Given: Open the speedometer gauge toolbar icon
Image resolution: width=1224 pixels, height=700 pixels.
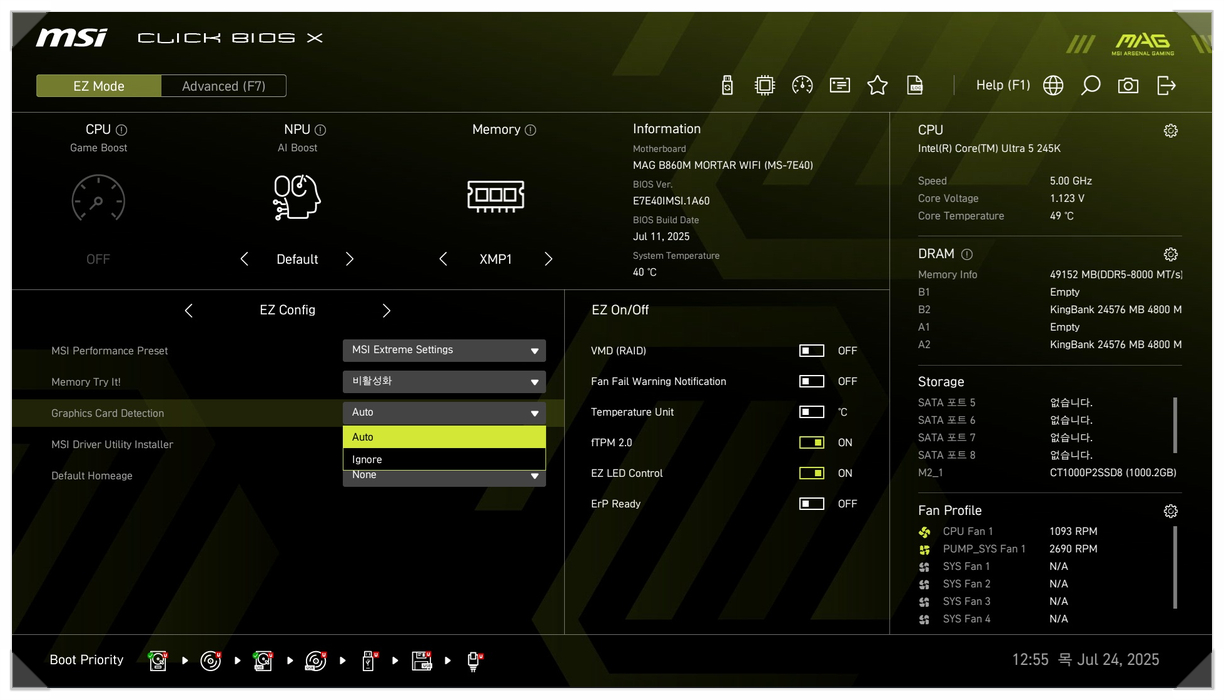Looking at the screenshot, I should (802, 86).
